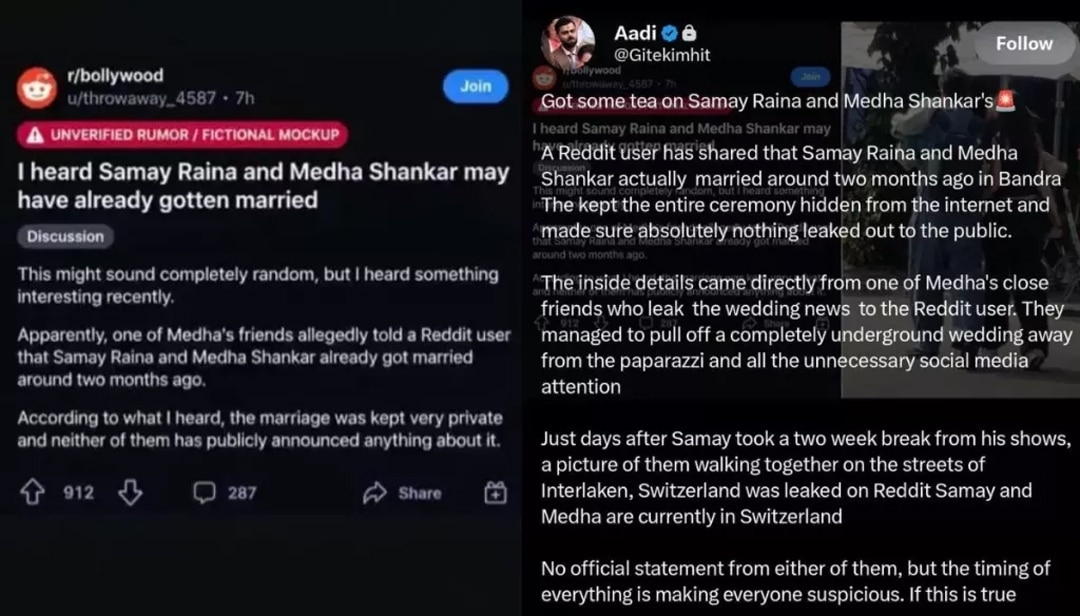1080x616 pixels.
Task: Click the award gift icon
Action: pyautogui.click(x=495, y=492)
